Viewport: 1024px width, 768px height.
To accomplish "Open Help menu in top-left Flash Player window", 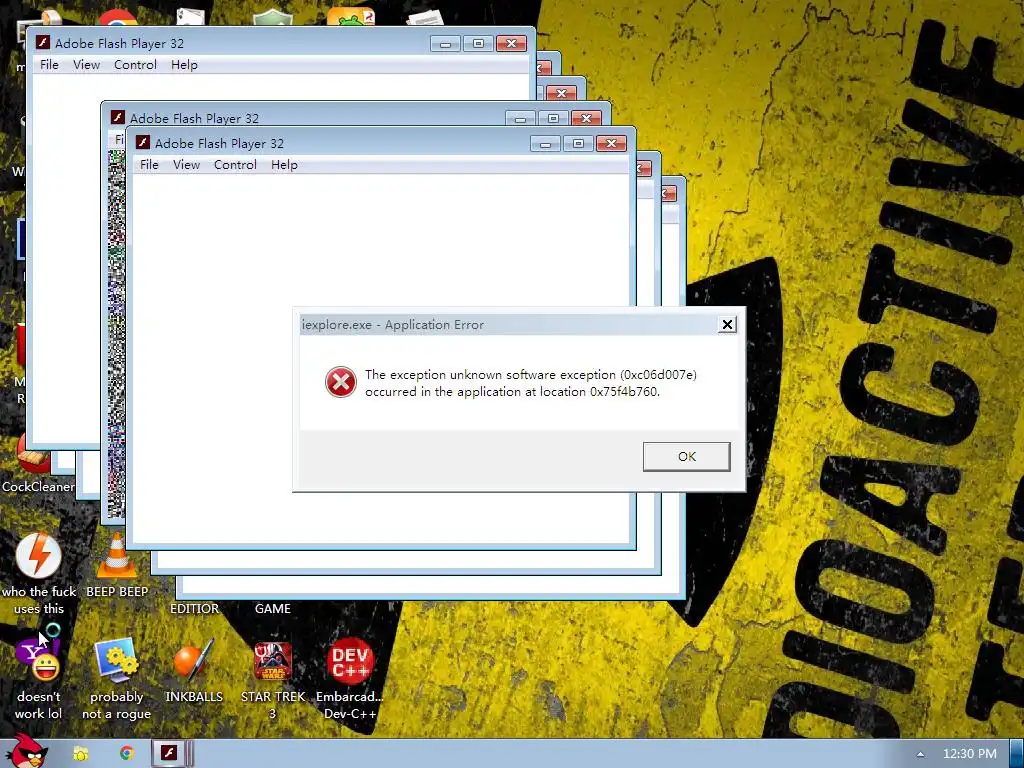I will (x=184, y=65).
